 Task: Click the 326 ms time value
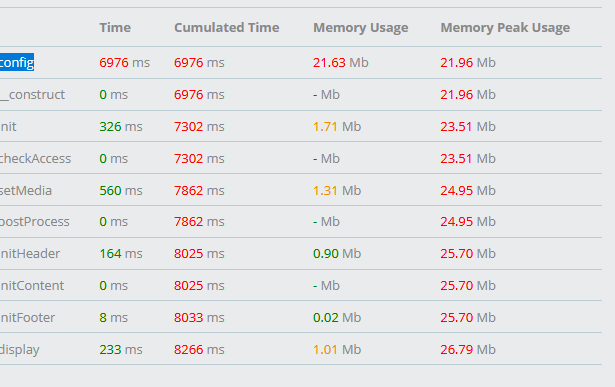click(121, 127)
